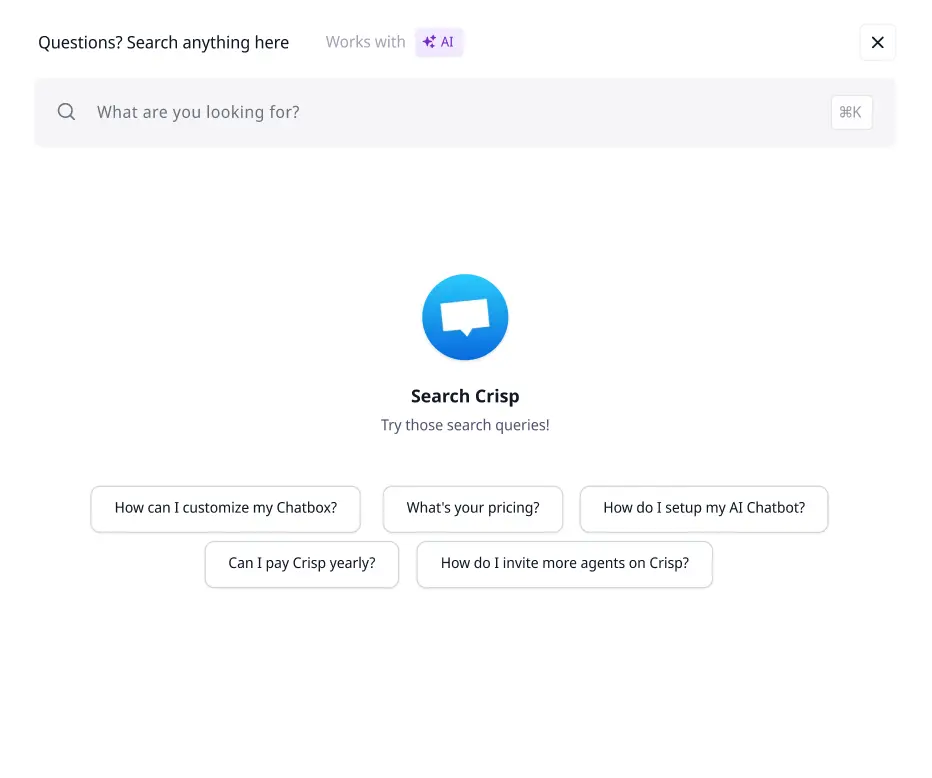Click the ⌘K shortcut badge
The width and height of the screenshot is (932, 778).
pyautogui.click(x=851, y=112)
